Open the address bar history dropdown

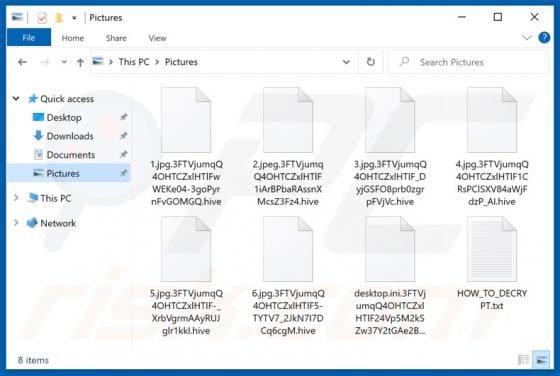[x=346, y=62]
